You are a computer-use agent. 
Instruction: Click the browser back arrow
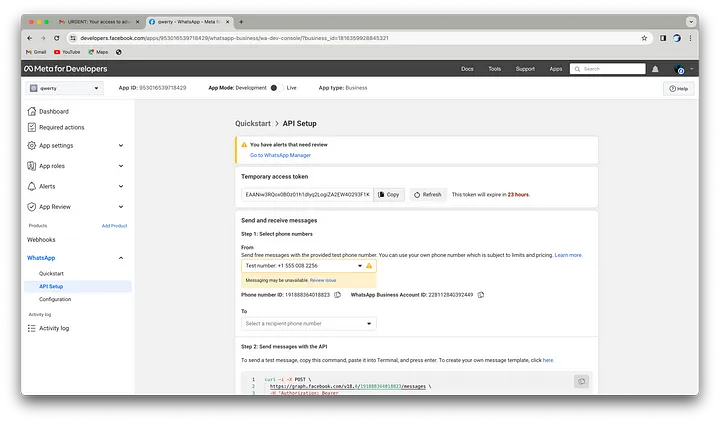pos(30,38)
